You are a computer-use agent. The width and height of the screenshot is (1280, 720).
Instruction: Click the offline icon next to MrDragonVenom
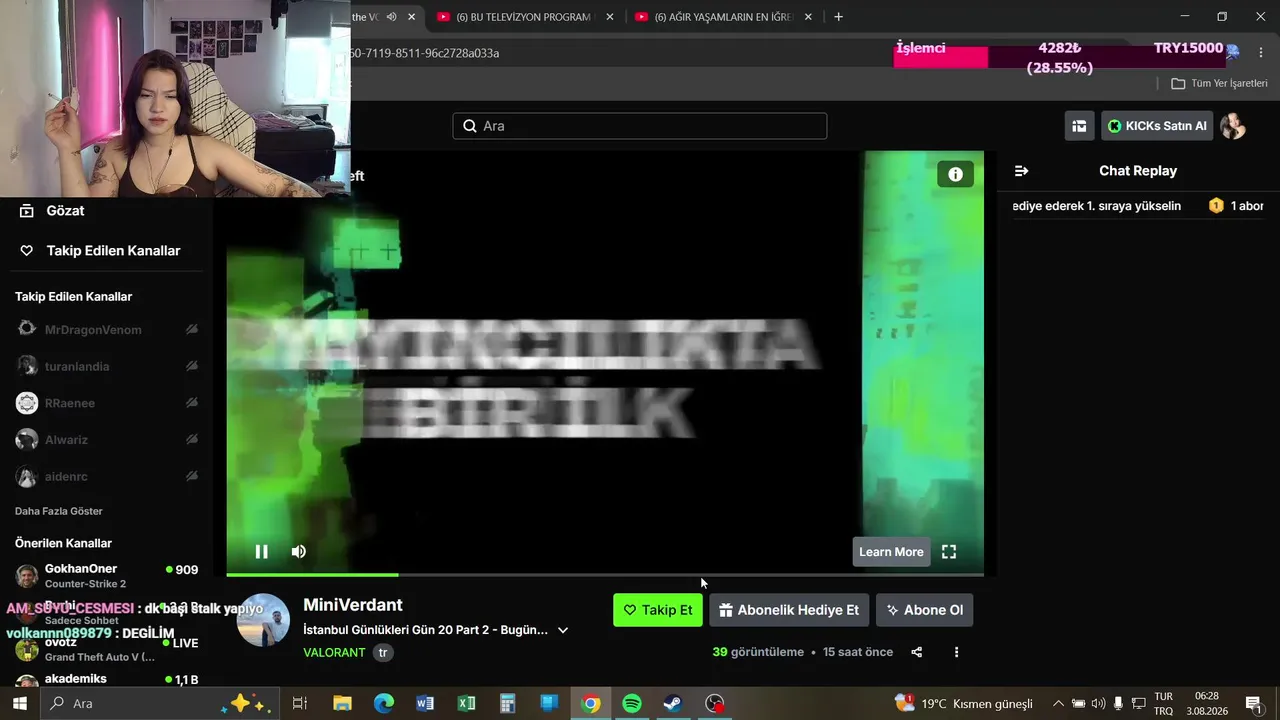191,330
